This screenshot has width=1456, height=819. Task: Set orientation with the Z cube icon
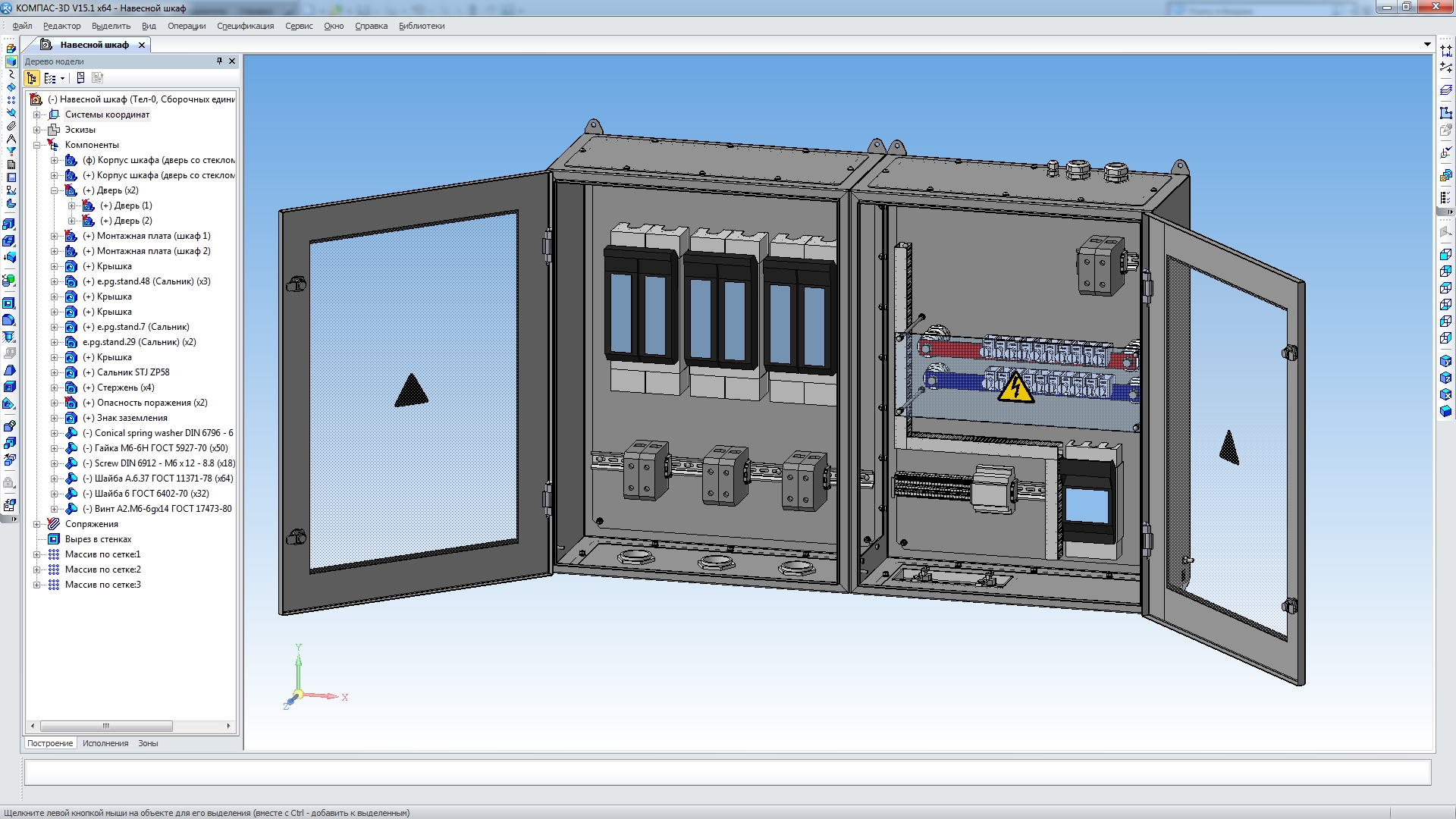(x=1445, y=378)
